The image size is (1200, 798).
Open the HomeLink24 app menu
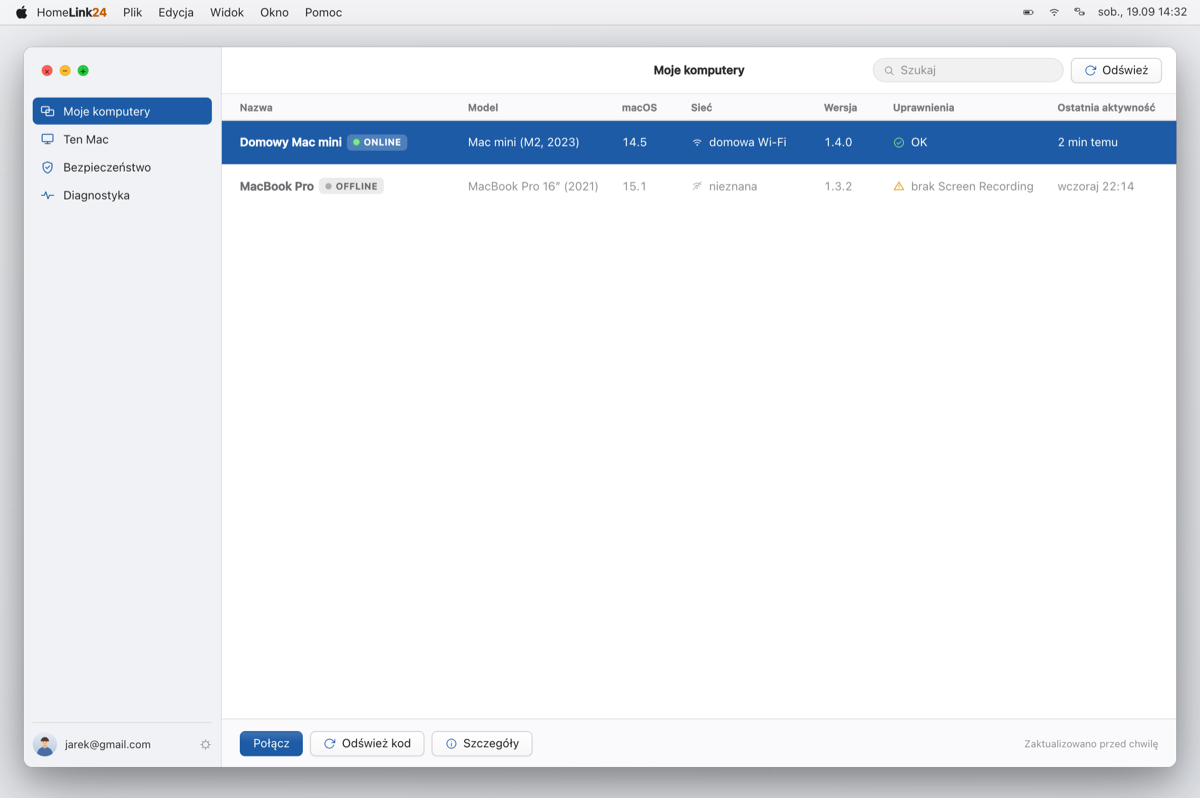72,12
